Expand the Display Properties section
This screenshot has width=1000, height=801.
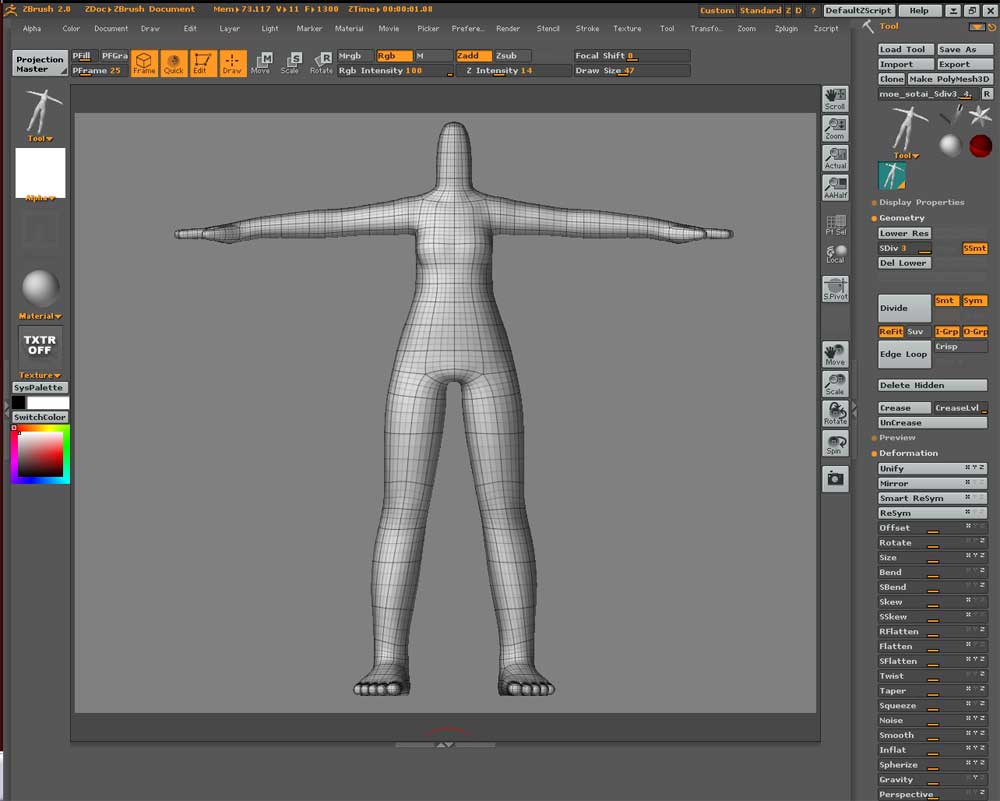[921, 202]
